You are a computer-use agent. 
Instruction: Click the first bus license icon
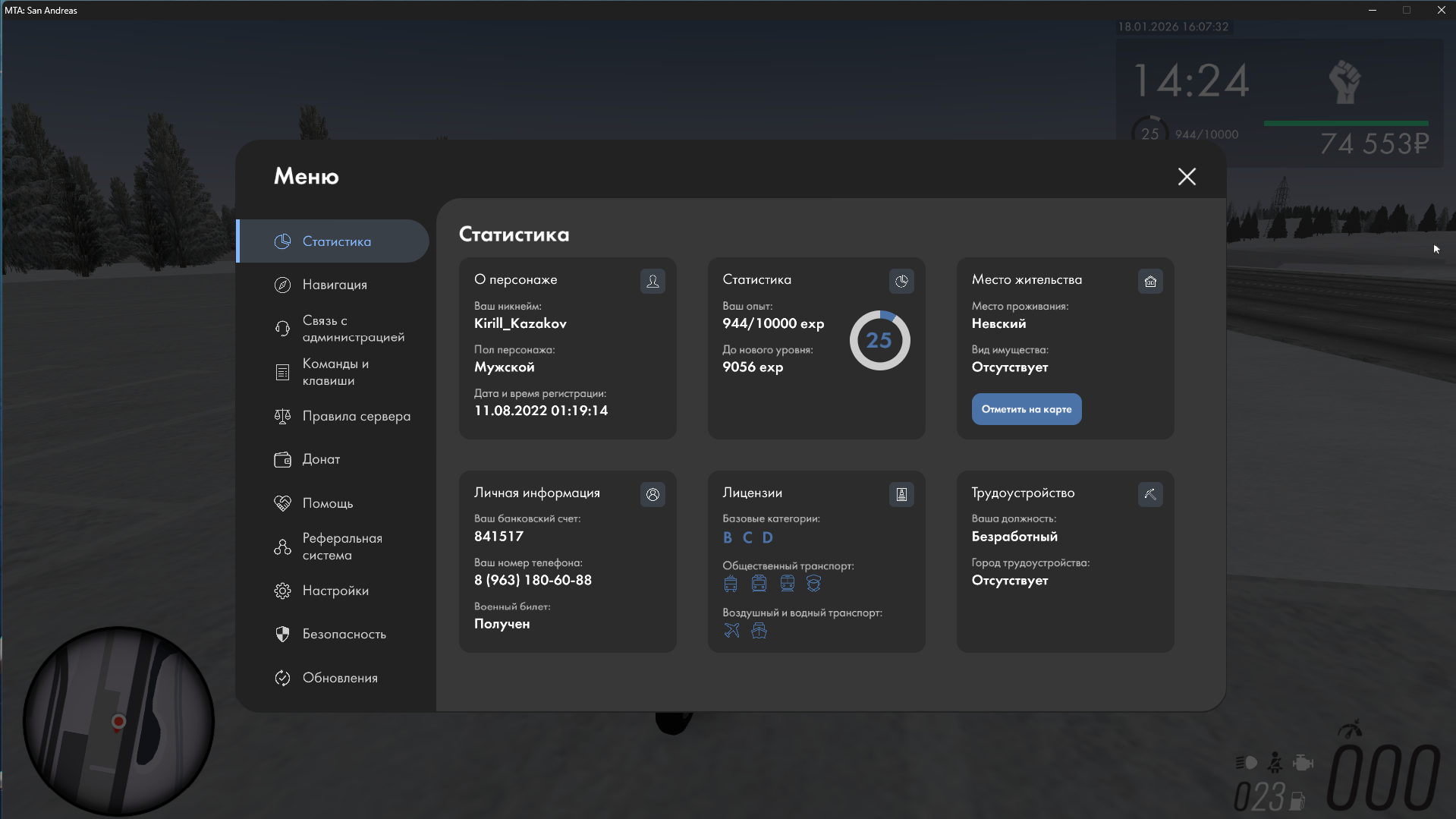(x=731, y=584)
